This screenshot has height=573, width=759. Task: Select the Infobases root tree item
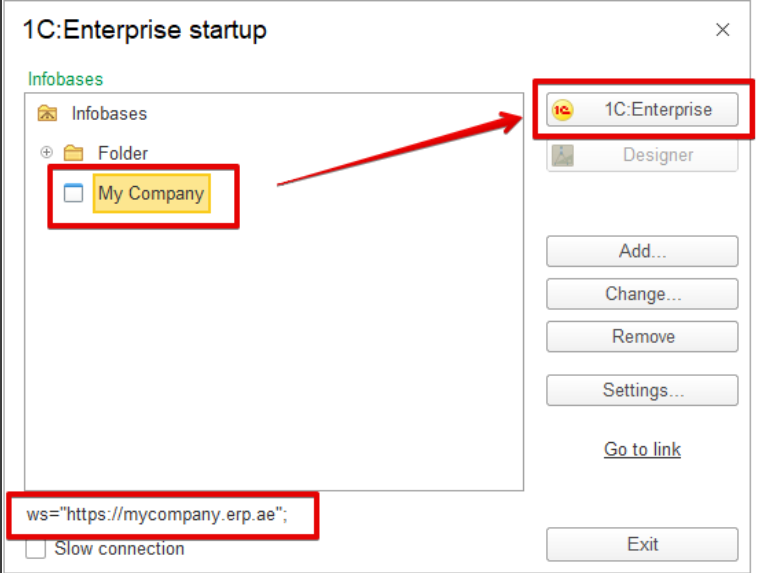click(x=109, y=114)
